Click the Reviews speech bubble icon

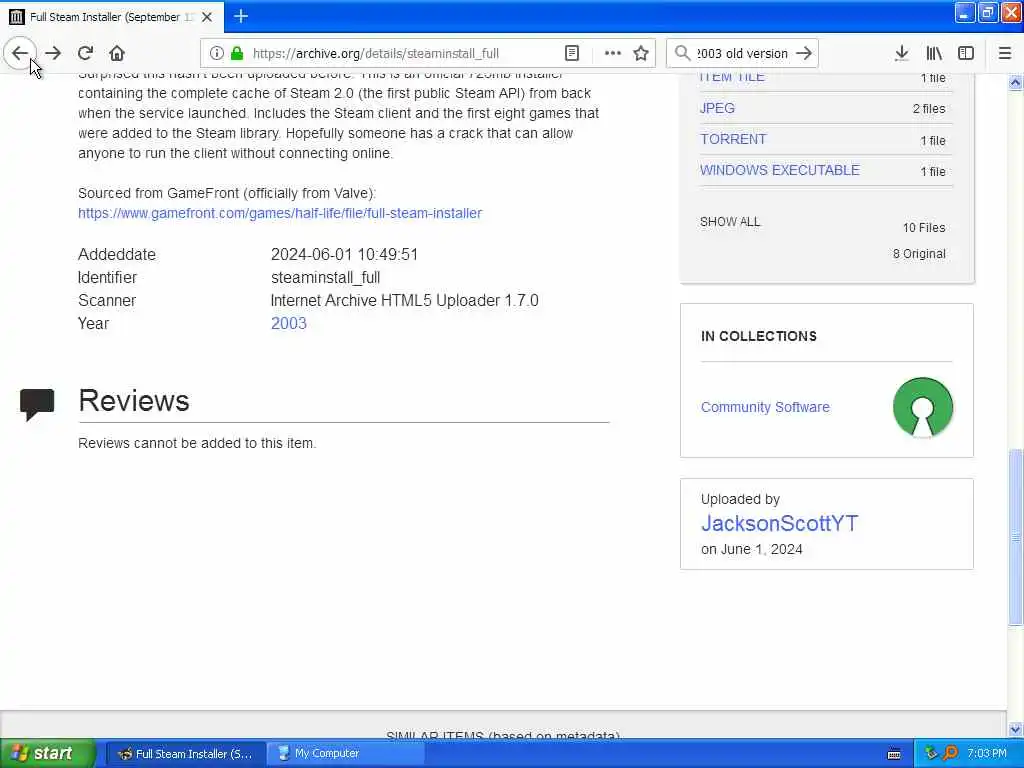[37, 405]
